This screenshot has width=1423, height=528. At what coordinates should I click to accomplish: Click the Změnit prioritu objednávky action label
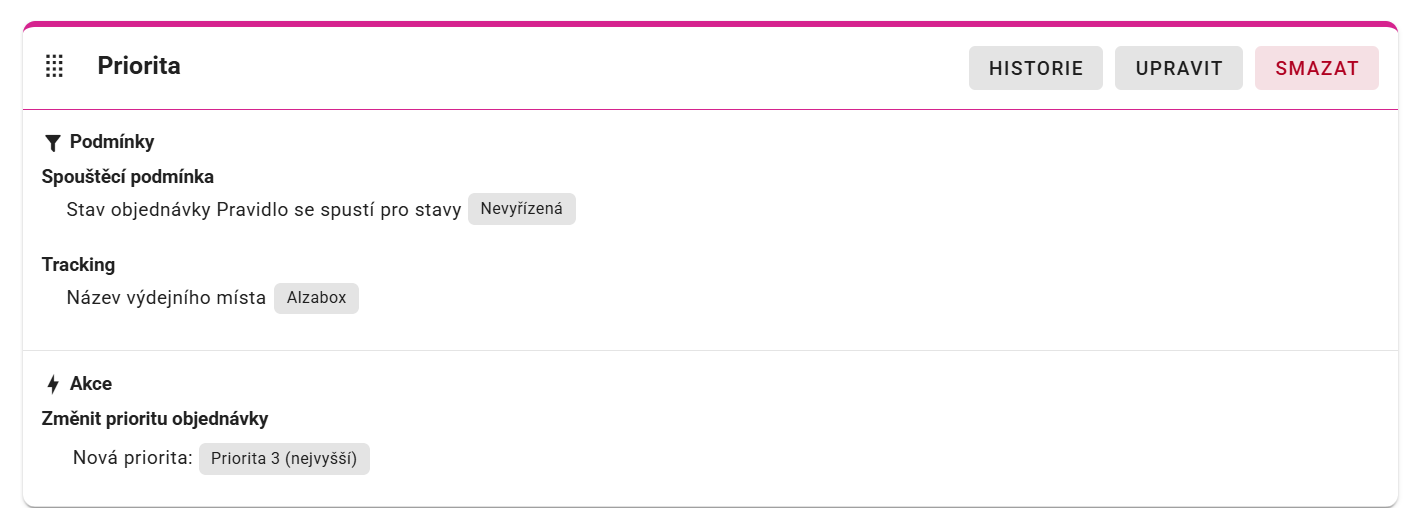[155, 419]
